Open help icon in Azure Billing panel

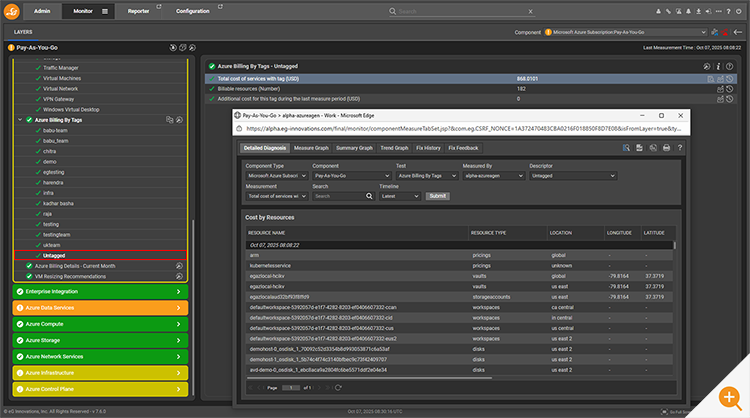point(729,66)
